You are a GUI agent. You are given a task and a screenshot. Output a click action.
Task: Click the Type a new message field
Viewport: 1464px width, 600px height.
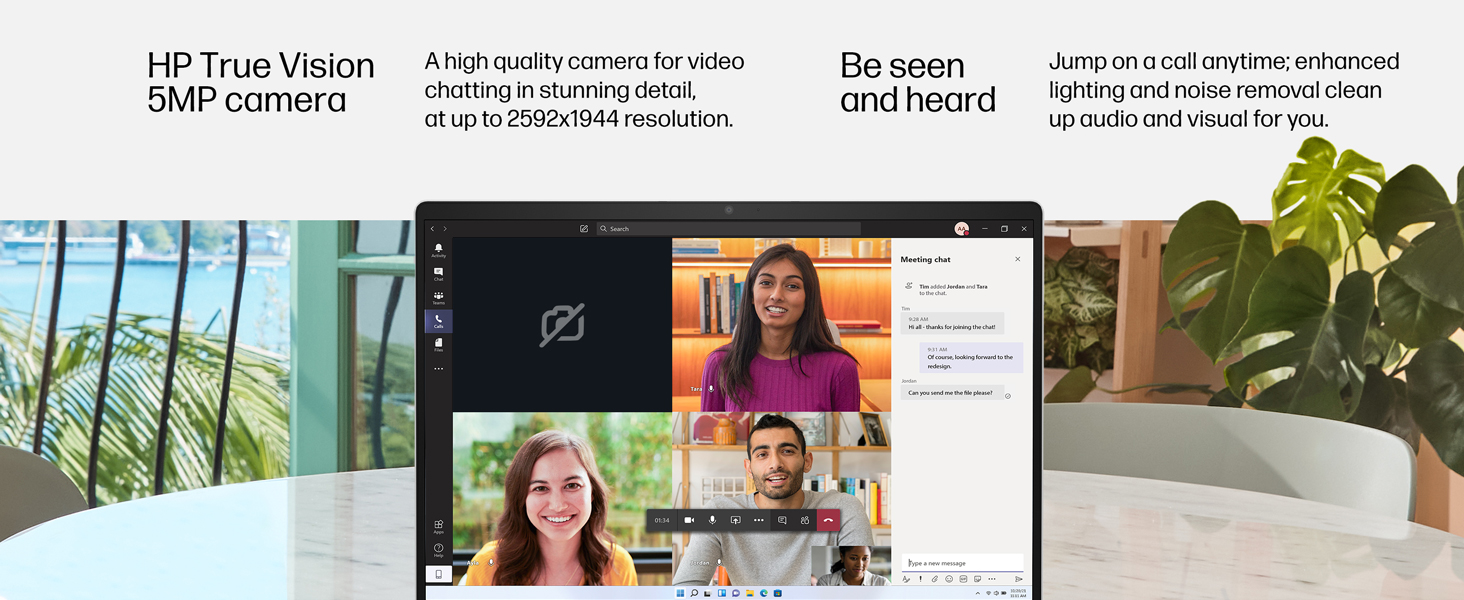coord(962,563)
